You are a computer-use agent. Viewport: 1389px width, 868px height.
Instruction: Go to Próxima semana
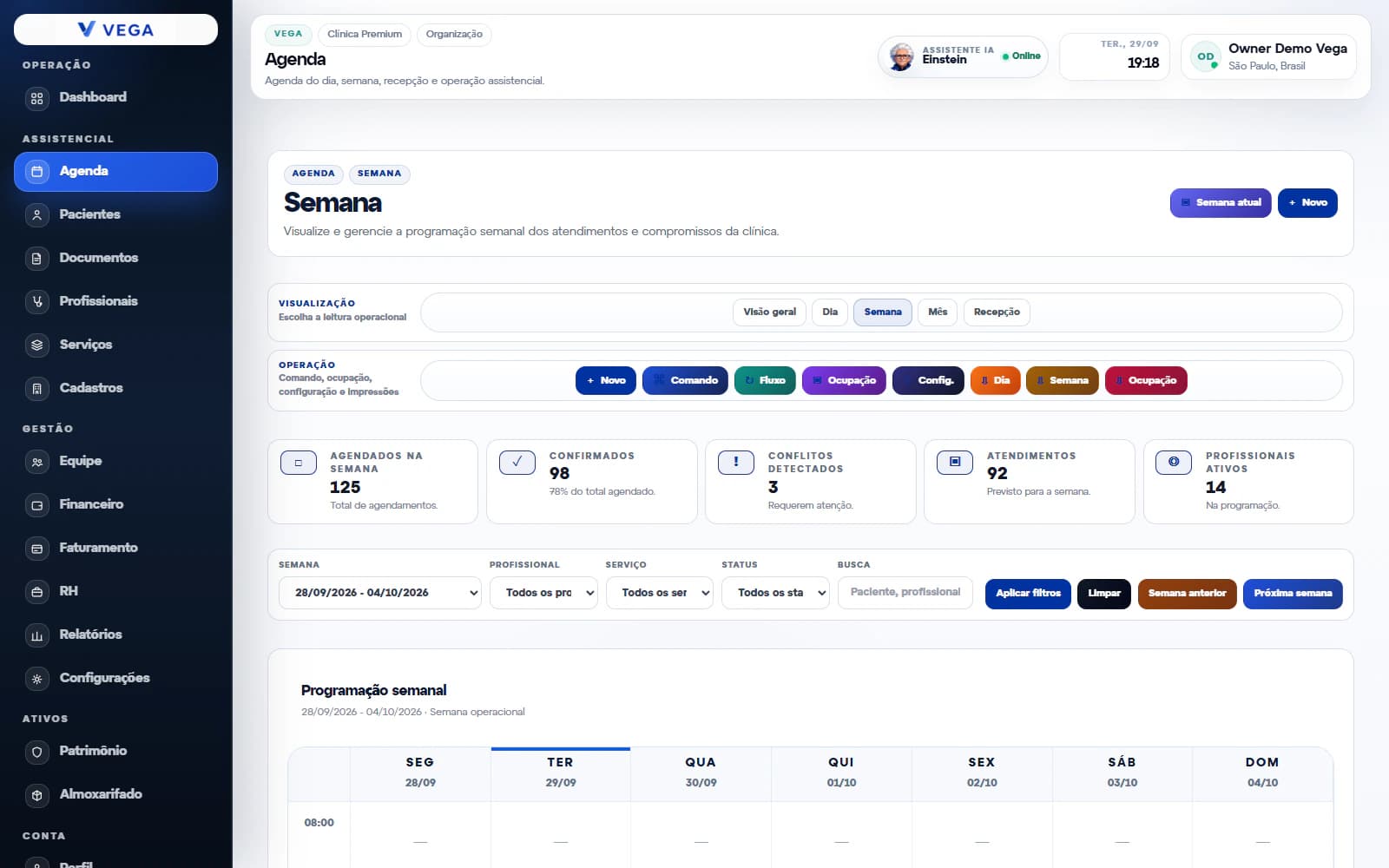(x=1293, y=594)
